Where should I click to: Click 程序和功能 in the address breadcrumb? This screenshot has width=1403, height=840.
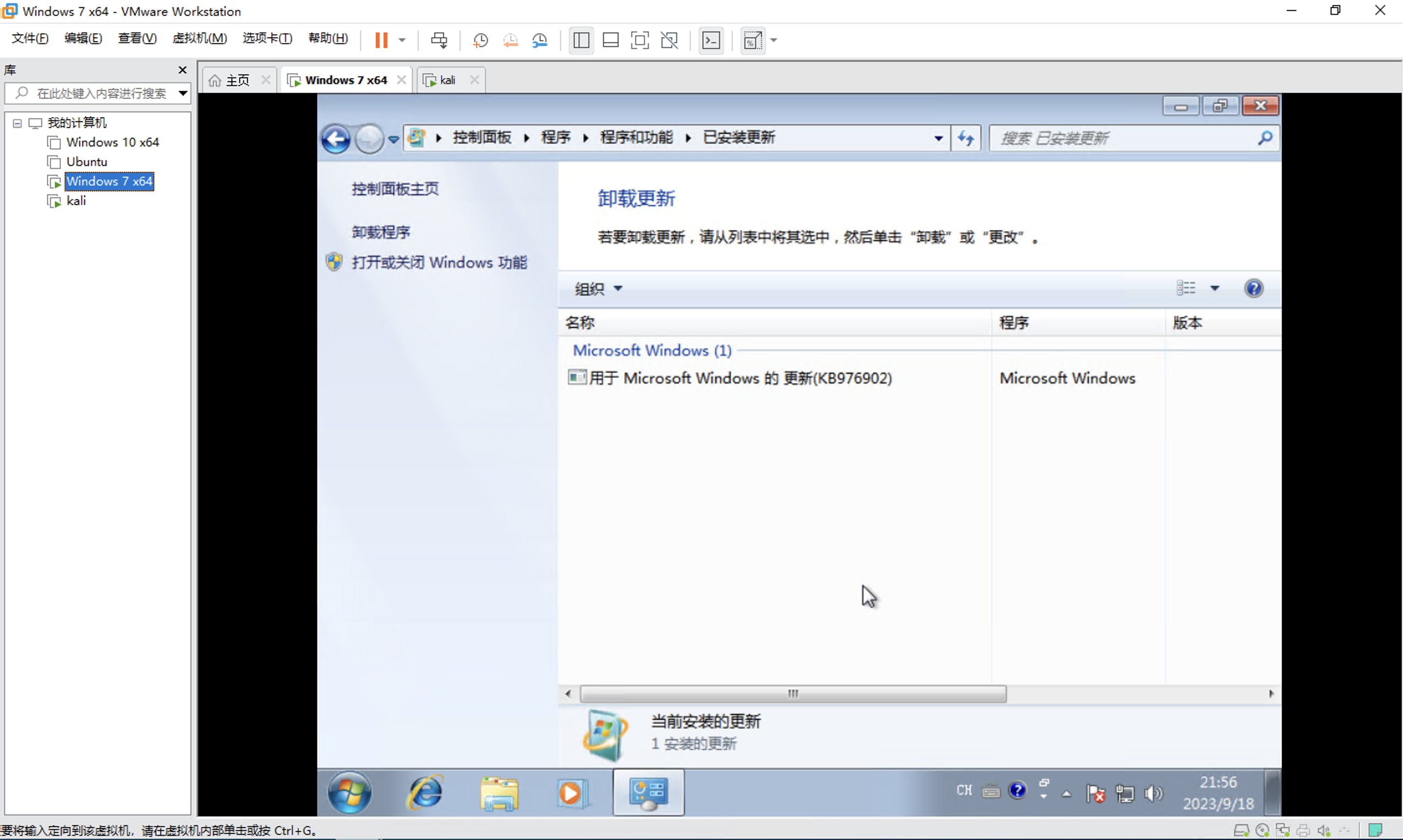click(x=636, y=138)
